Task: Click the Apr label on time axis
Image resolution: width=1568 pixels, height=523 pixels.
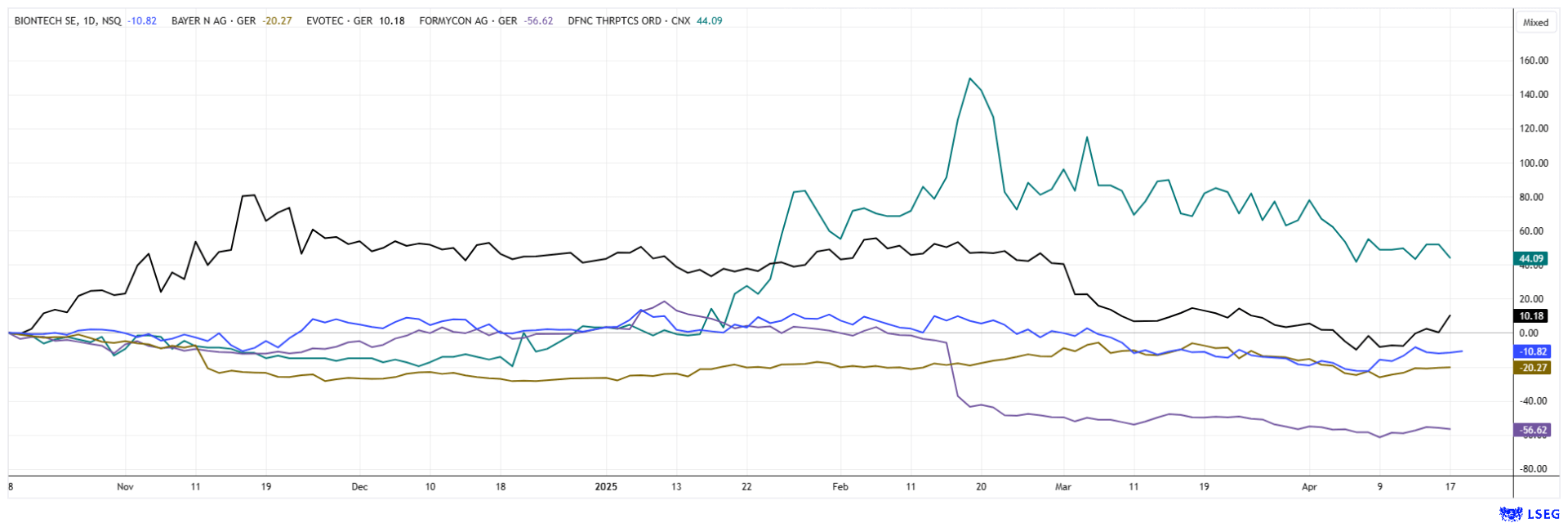Action: (1309, 487)
